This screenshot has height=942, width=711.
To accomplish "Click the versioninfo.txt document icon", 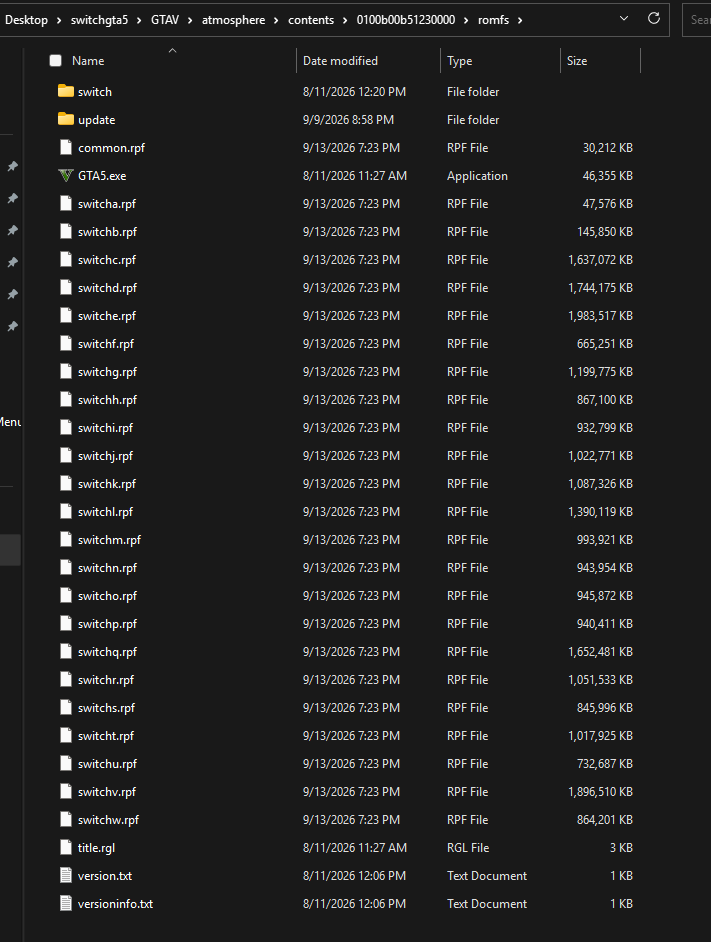I will (66, 904).
